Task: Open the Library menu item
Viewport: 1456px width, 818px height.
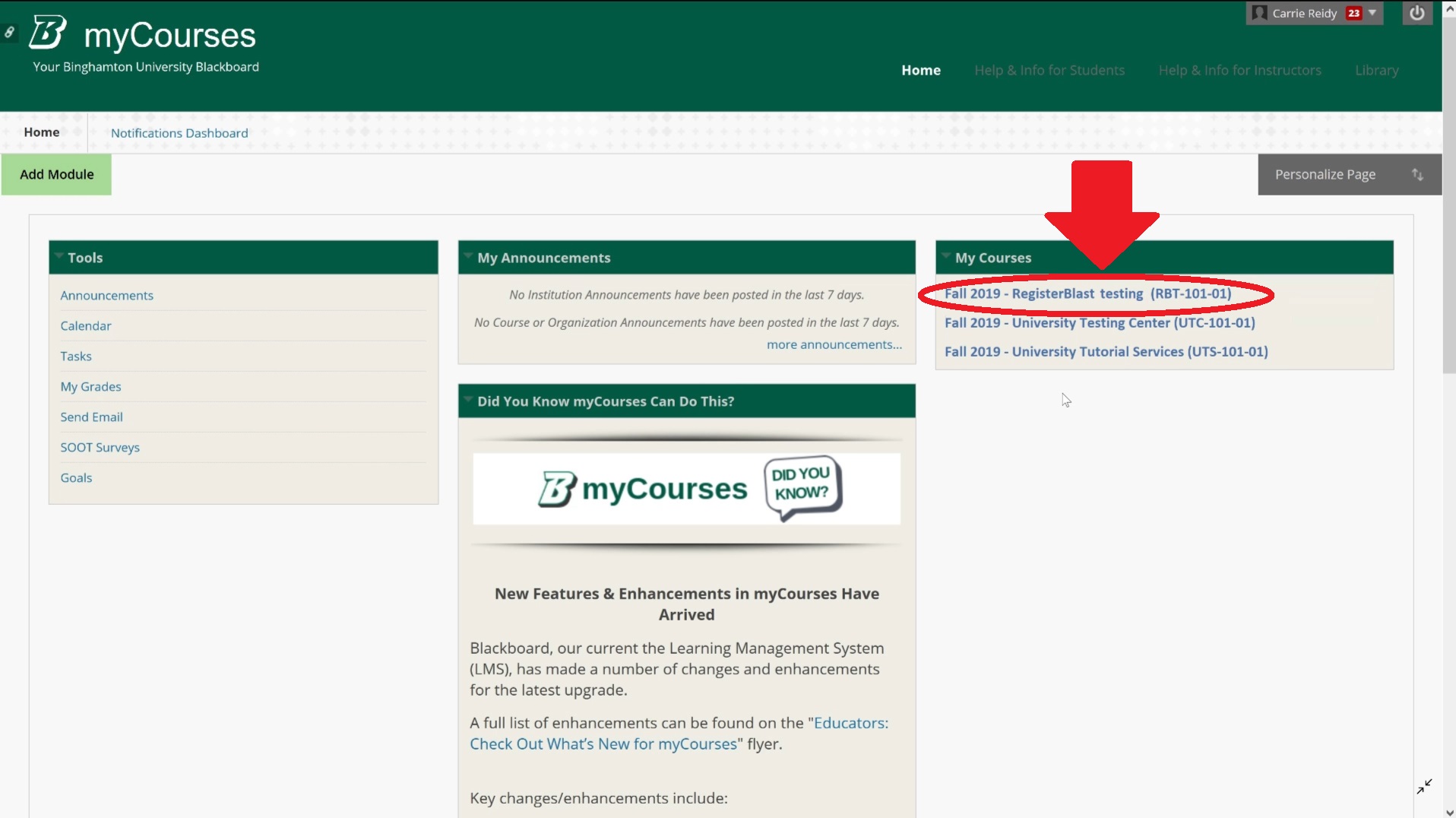Action: 1376,70
